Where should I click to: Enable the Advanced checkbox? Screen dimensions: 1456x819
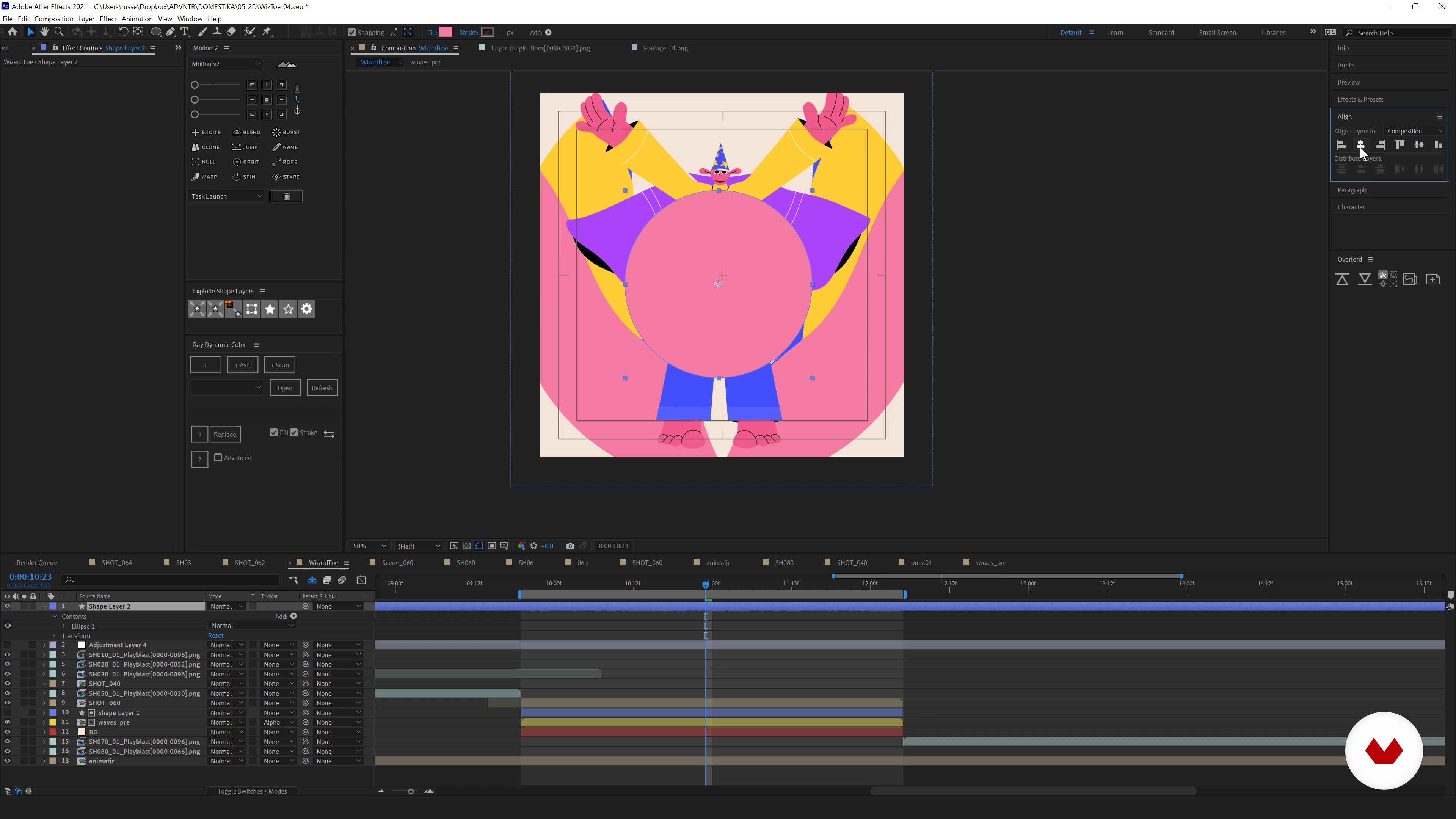218,457
